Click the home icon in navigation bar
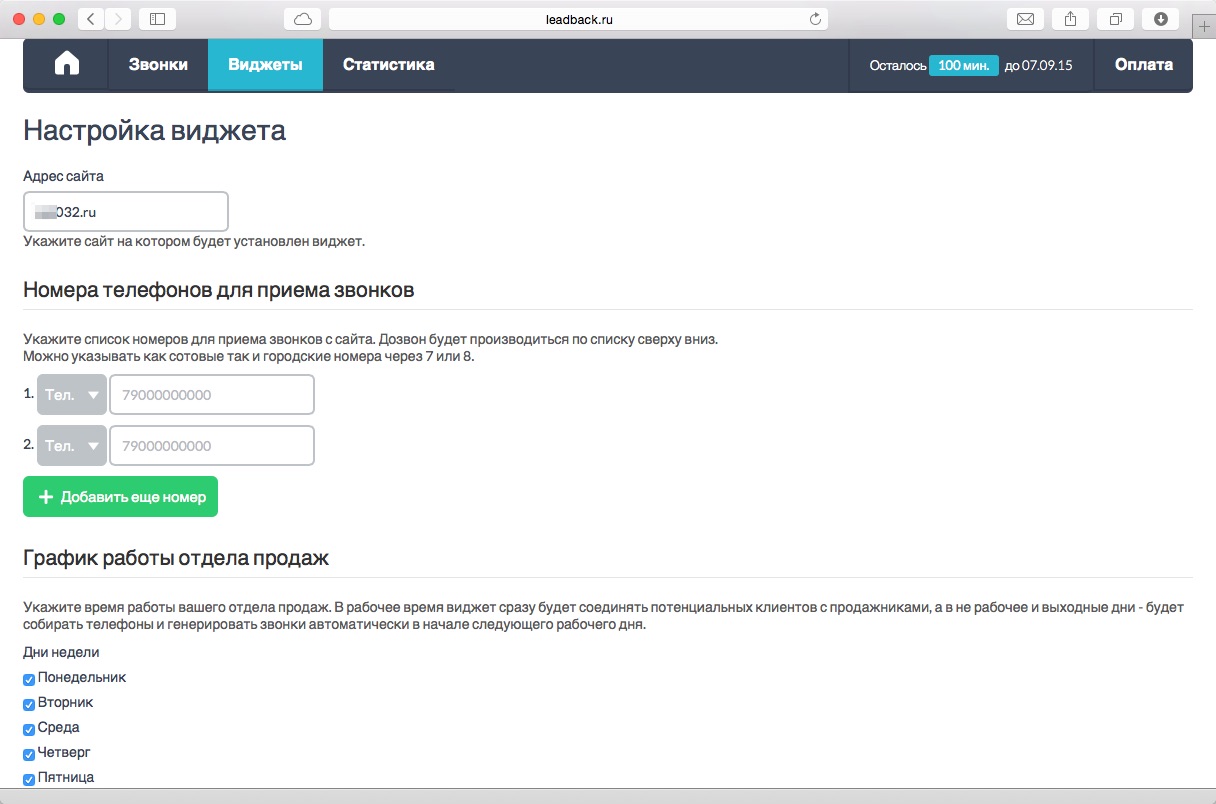The height and width of the screenshot is (804, 1216). pyautogui.click(x=66, y=65)
